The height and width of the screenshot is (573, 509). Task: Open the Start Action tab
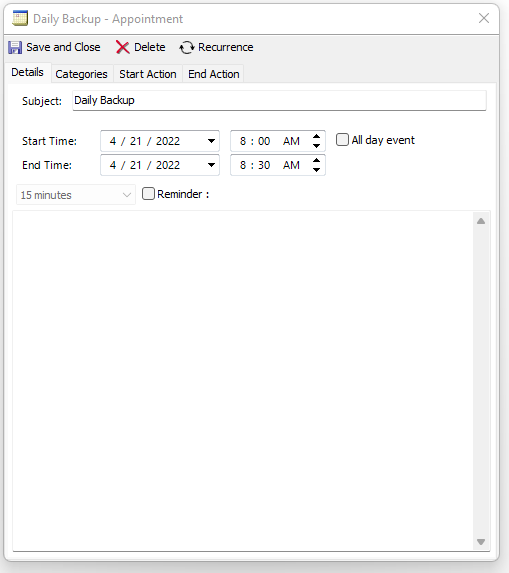point(148,74)
